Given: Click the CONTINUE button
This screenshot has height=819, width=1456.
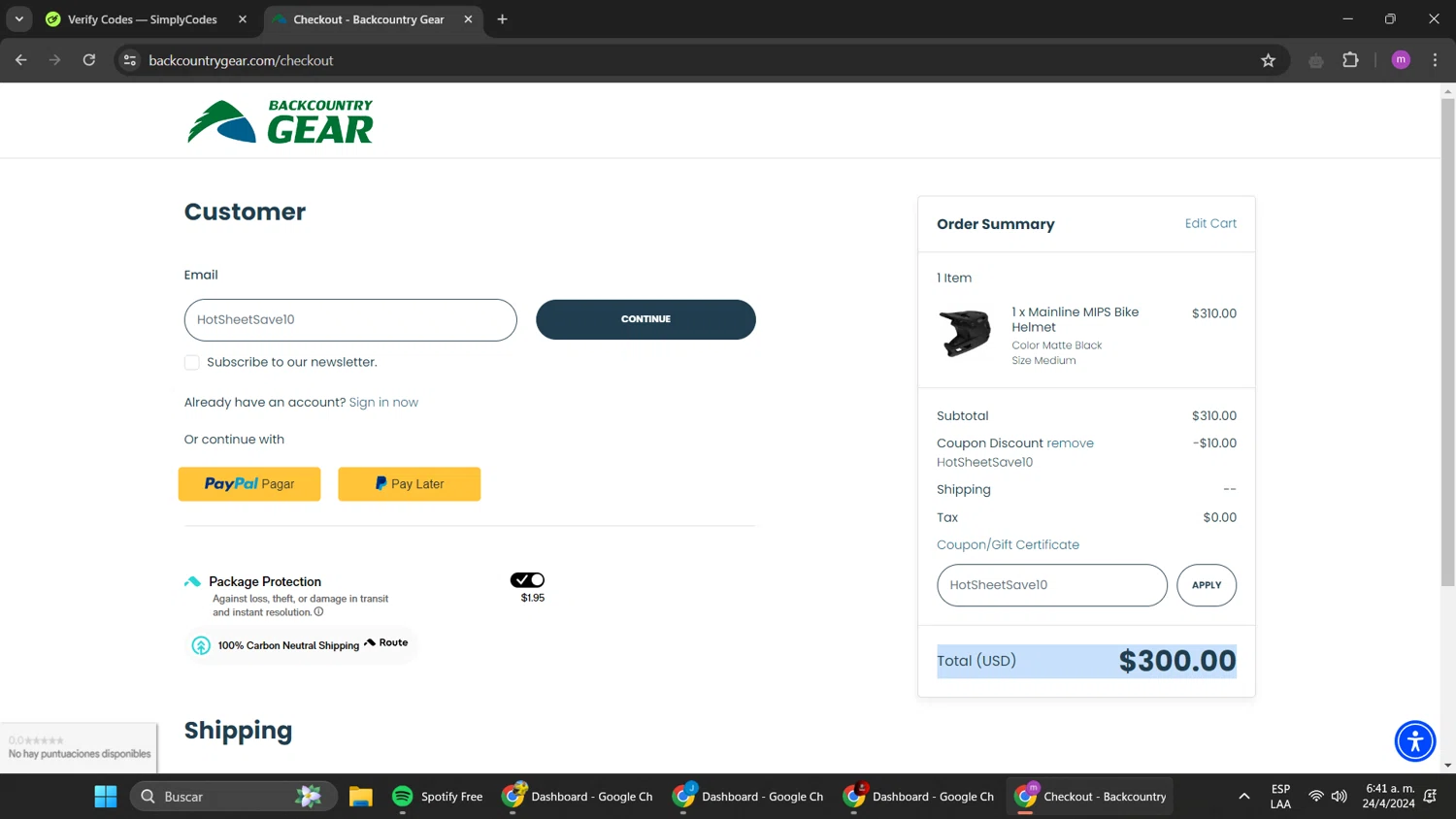Looking at the screenshot, I should [645, 319].
